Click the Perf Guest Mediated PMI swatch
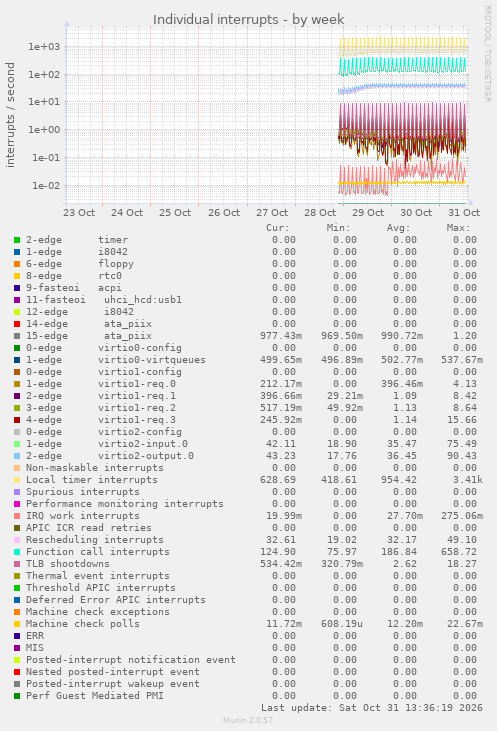 coord(17,696)
